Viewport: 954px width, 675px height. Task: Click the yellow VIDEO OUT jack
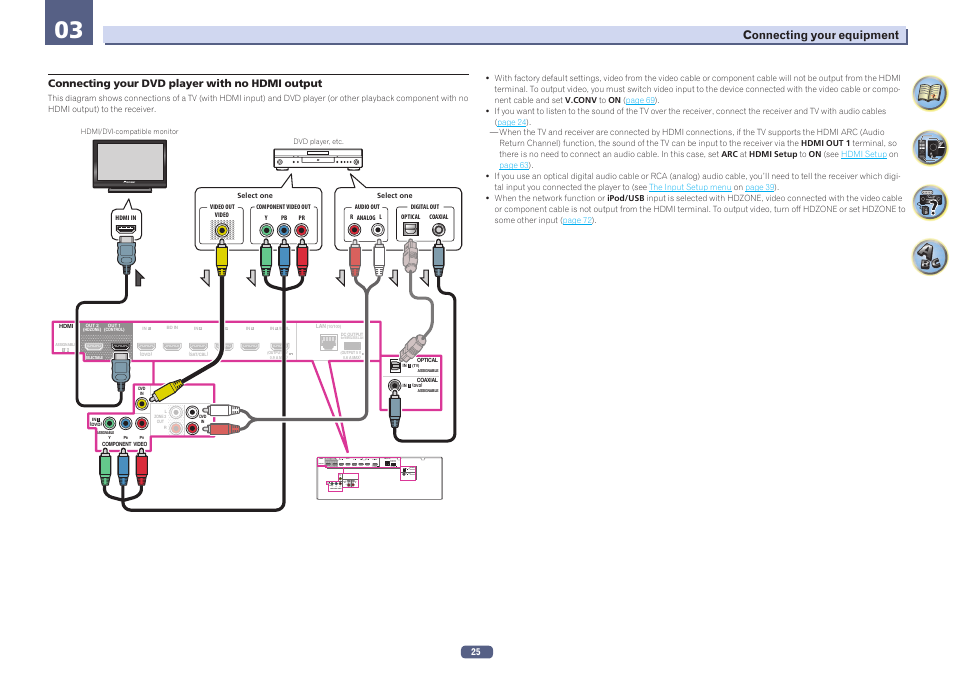click(x=222, y=230)
